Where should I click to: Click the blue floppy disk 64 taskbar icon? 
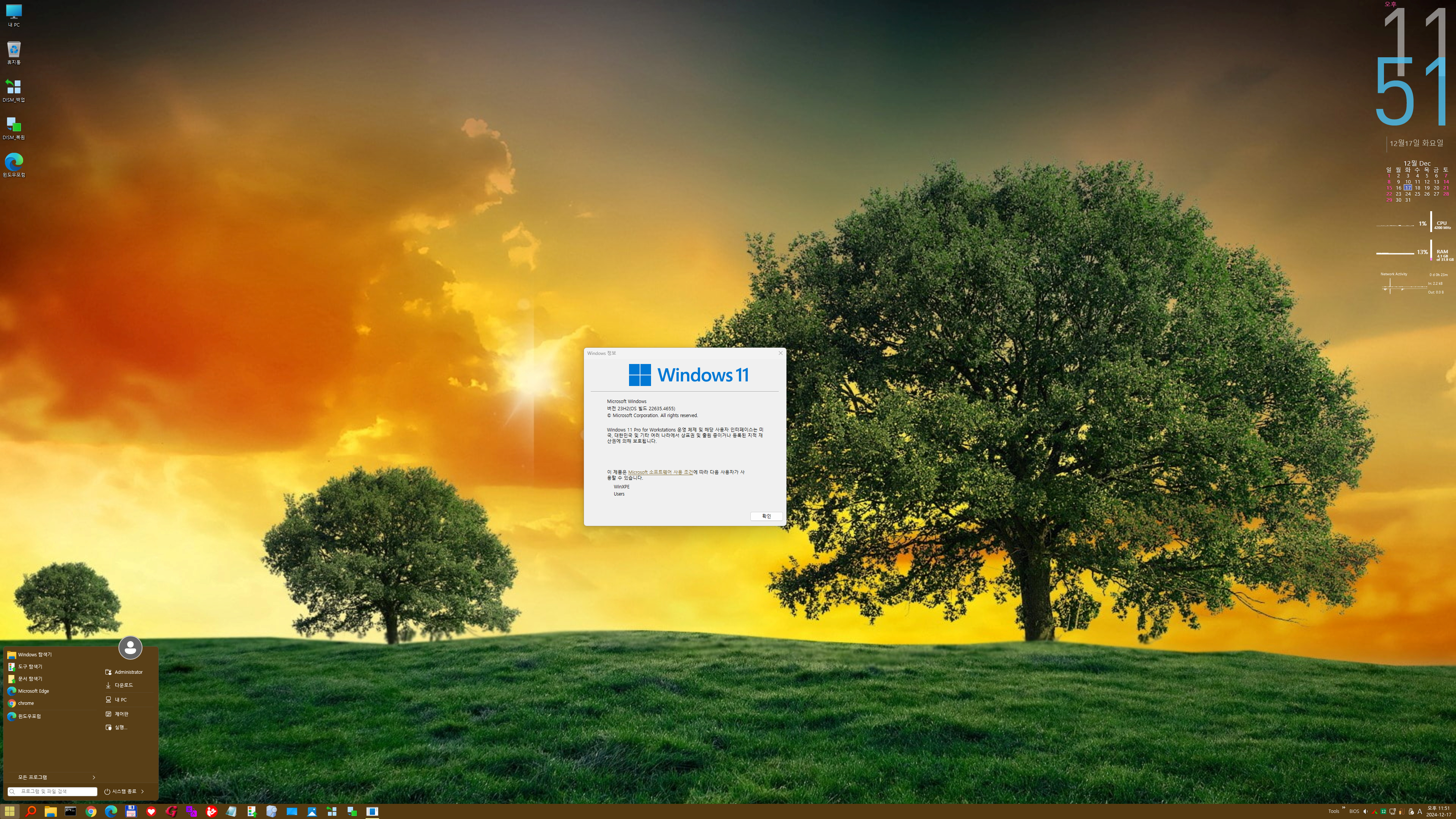click(131, 811)
